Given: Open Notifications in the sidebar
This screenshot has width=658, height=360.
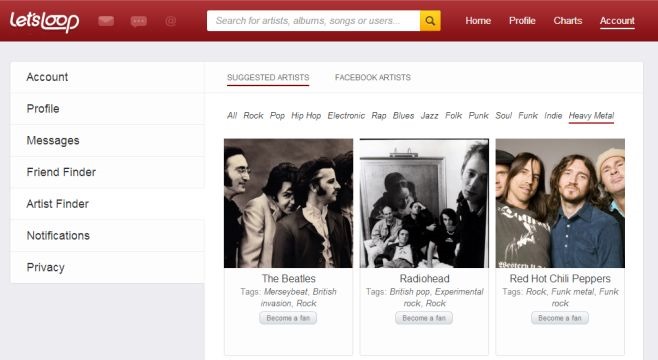Looking at the screenshot, I should [x=107, y=236].
